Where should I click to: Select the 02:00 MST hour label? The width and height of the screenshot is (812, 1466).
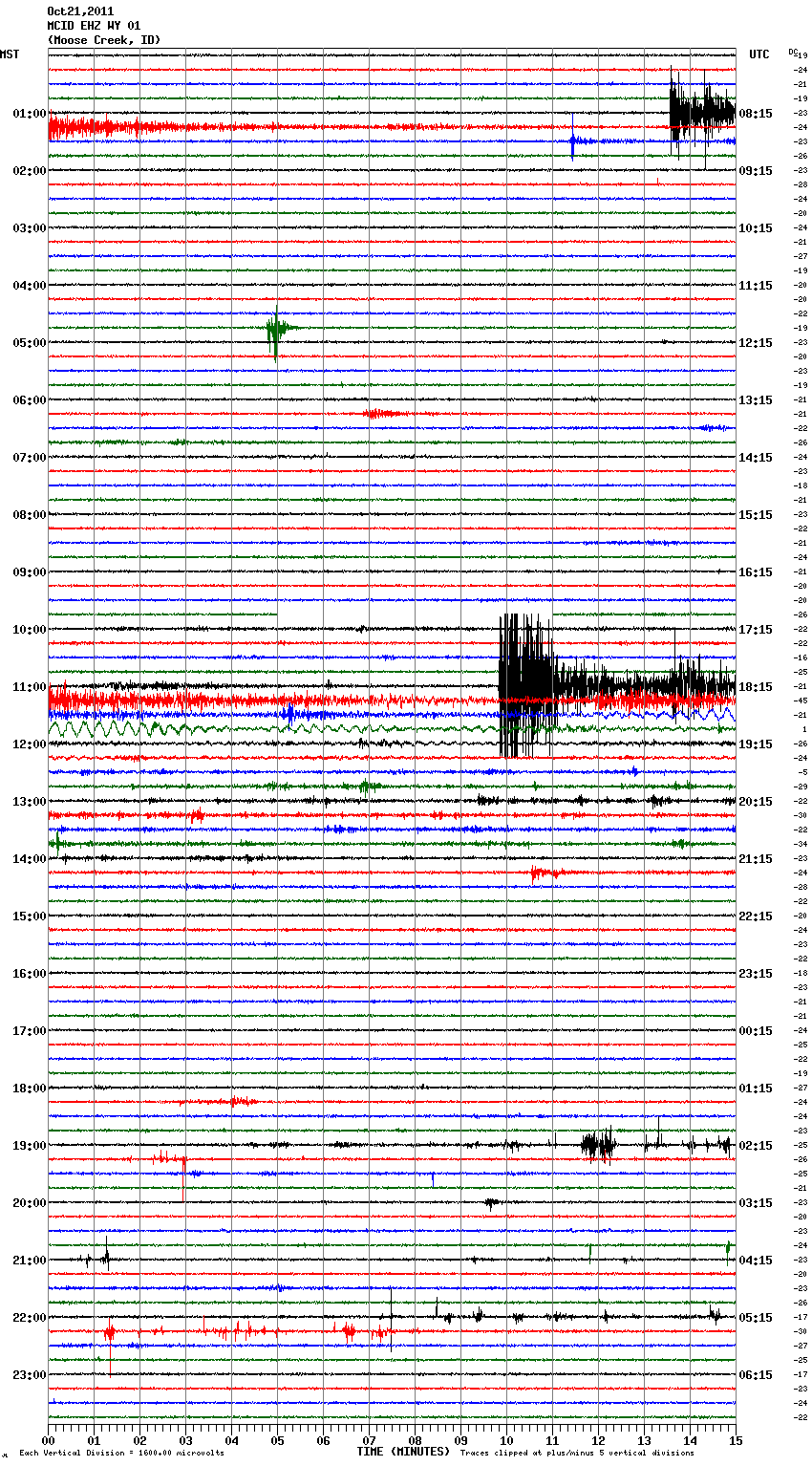point(30,171)
